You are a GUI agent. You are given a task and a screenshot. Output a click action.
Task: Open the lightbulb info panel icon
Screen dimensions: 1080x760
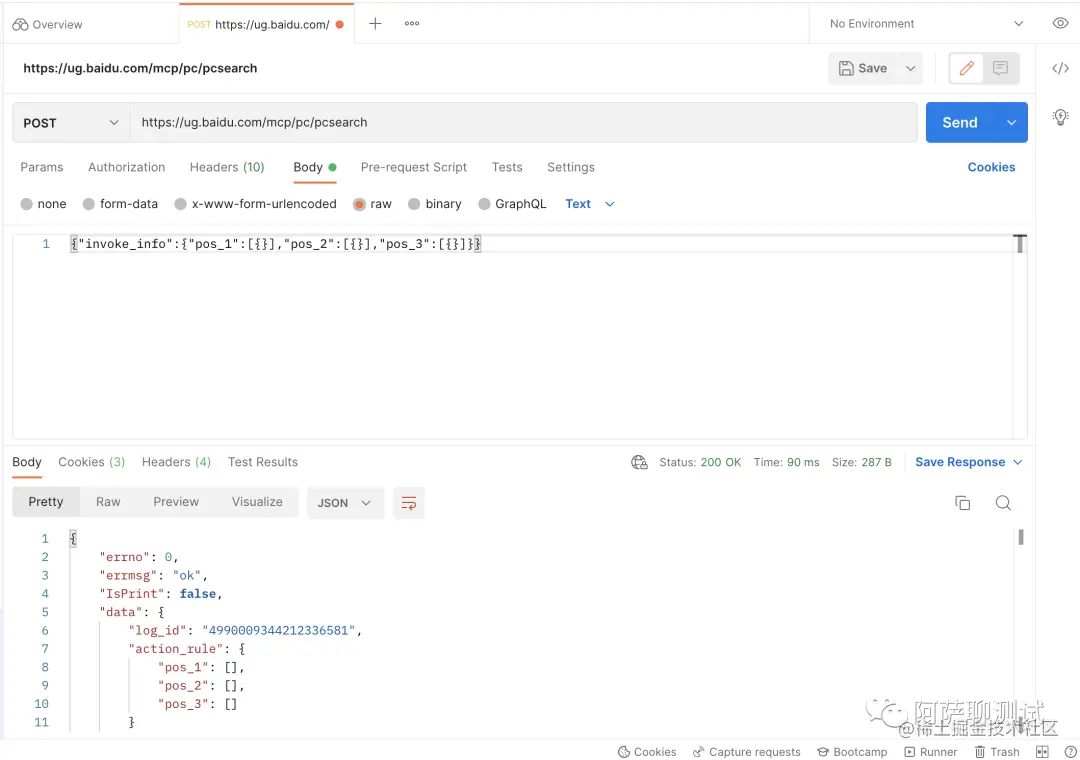tap(1060, 116)
